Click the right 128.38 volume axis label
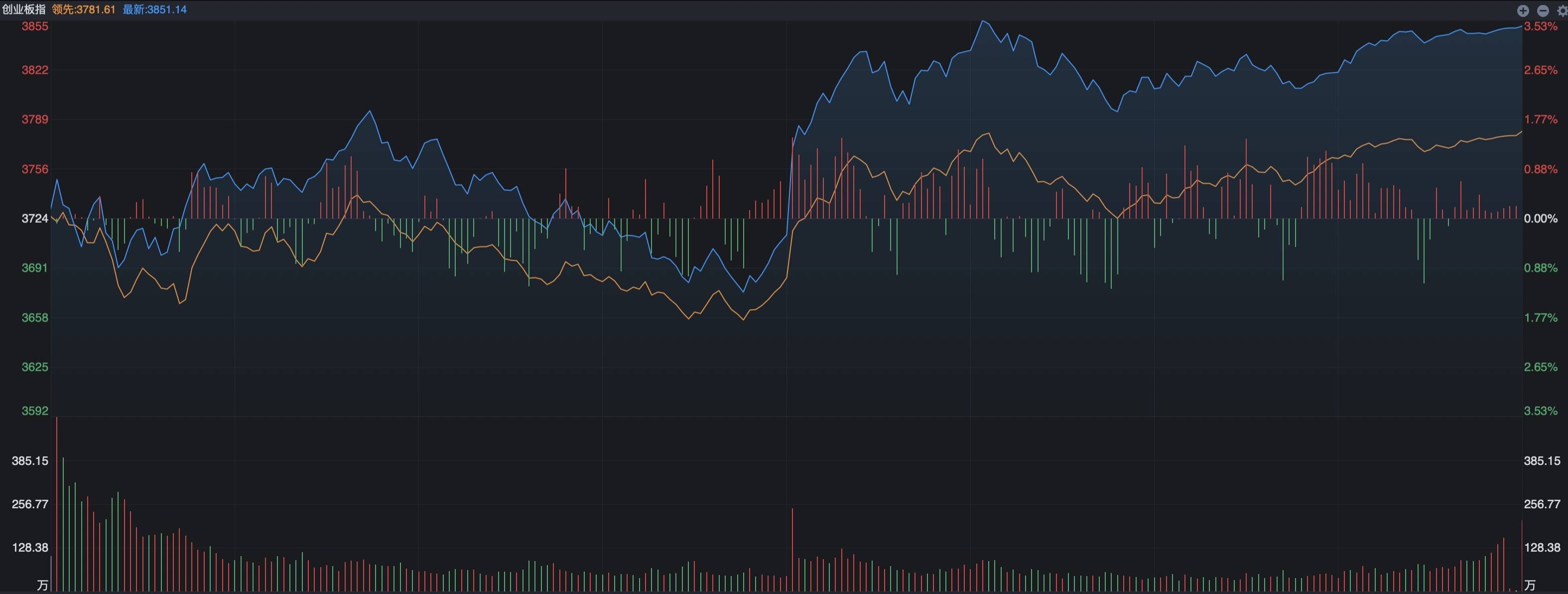Image resolution: width=1568 pixels, height=594 pixels. [1542, 547]
